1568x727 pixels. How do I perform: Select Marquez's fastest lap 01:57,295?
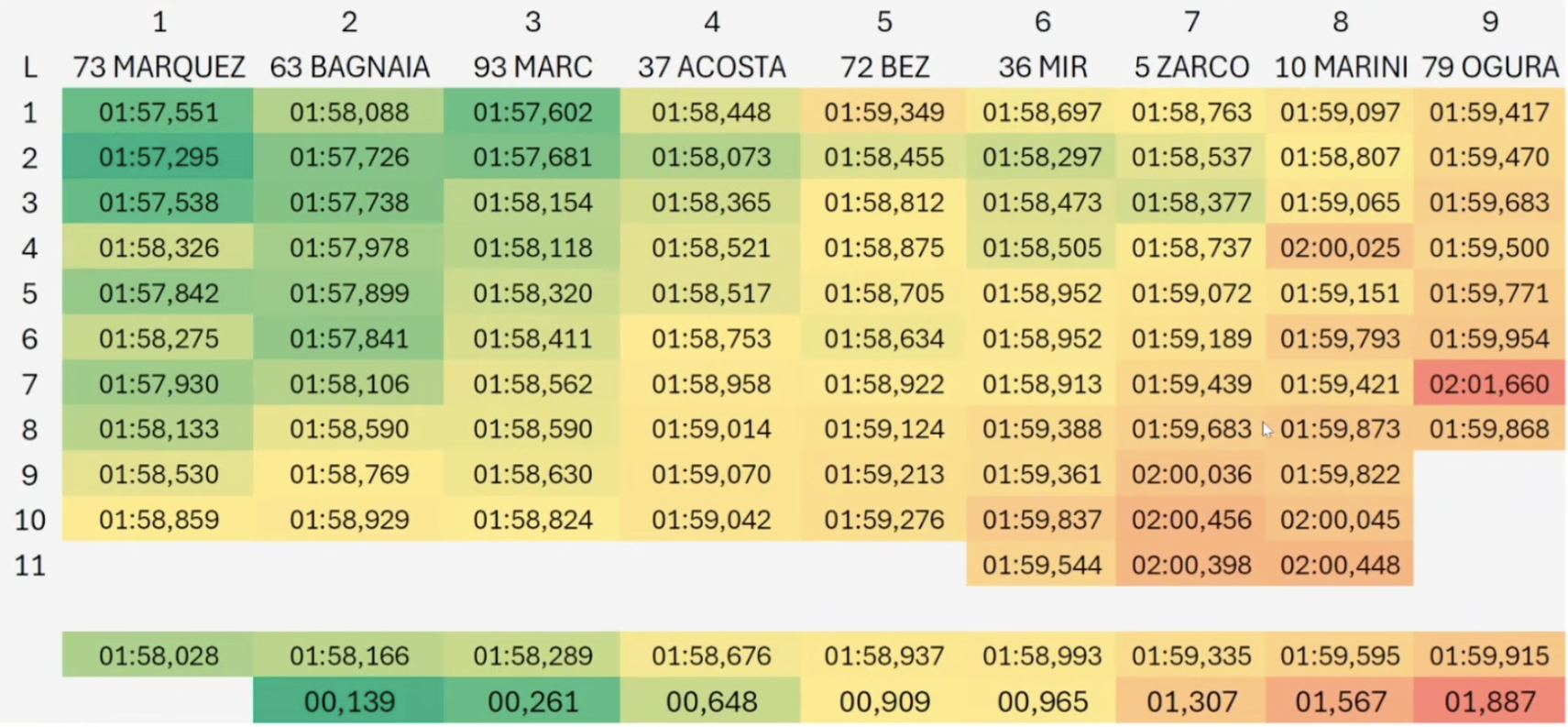click(x=159, y=158)
